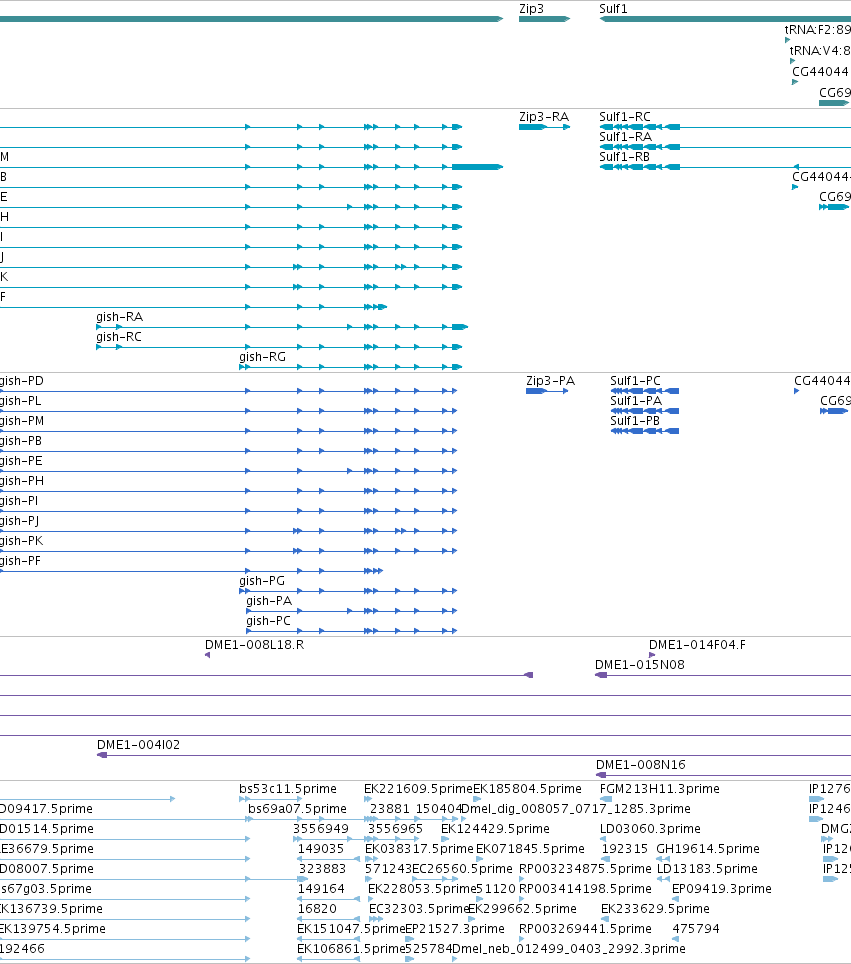This screenshot has height=964, width=851.
Task: Click the EK038317.5prime EST label
Action: click(x=419, y=848)
